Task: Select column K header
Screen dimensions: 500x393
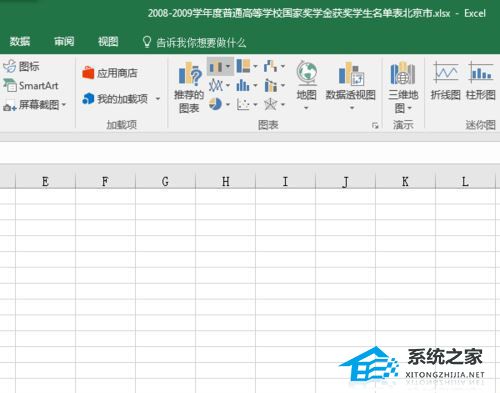Action: (405, 181)
